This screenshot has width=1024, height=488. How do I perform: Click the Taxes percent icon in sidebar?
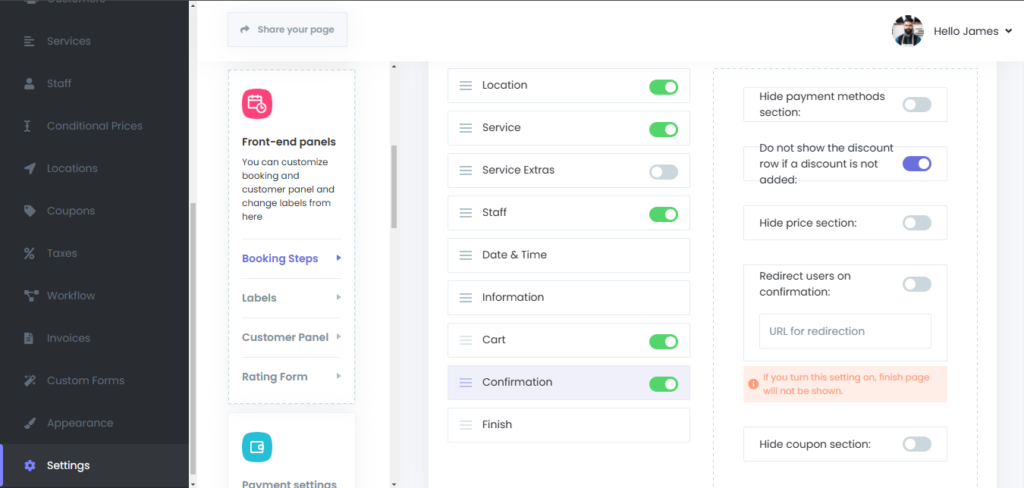click(x=28, y=254)
